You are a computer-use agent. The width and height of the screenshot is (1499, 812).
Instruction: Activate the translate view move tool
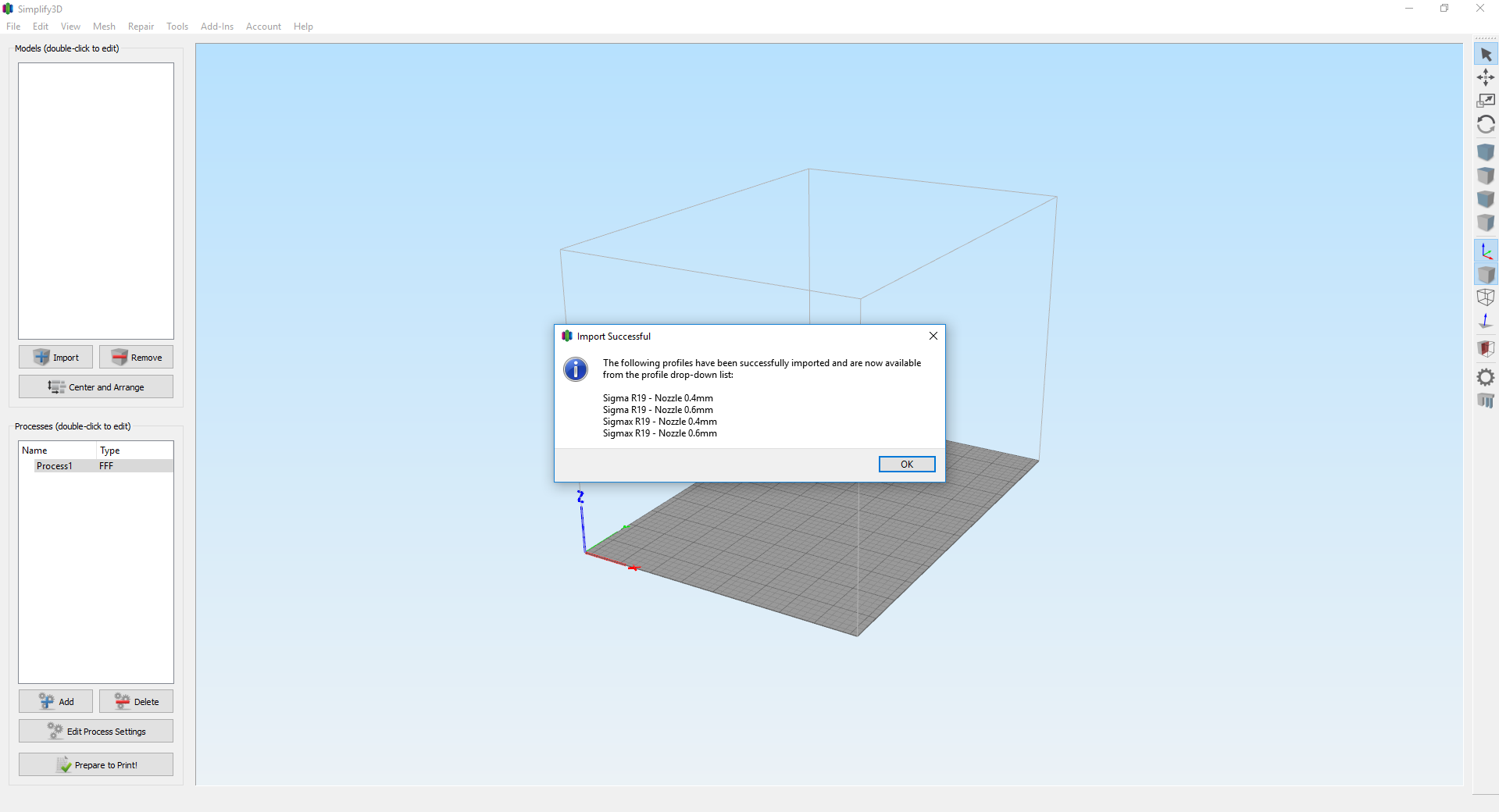click(x=1486, y=77)
